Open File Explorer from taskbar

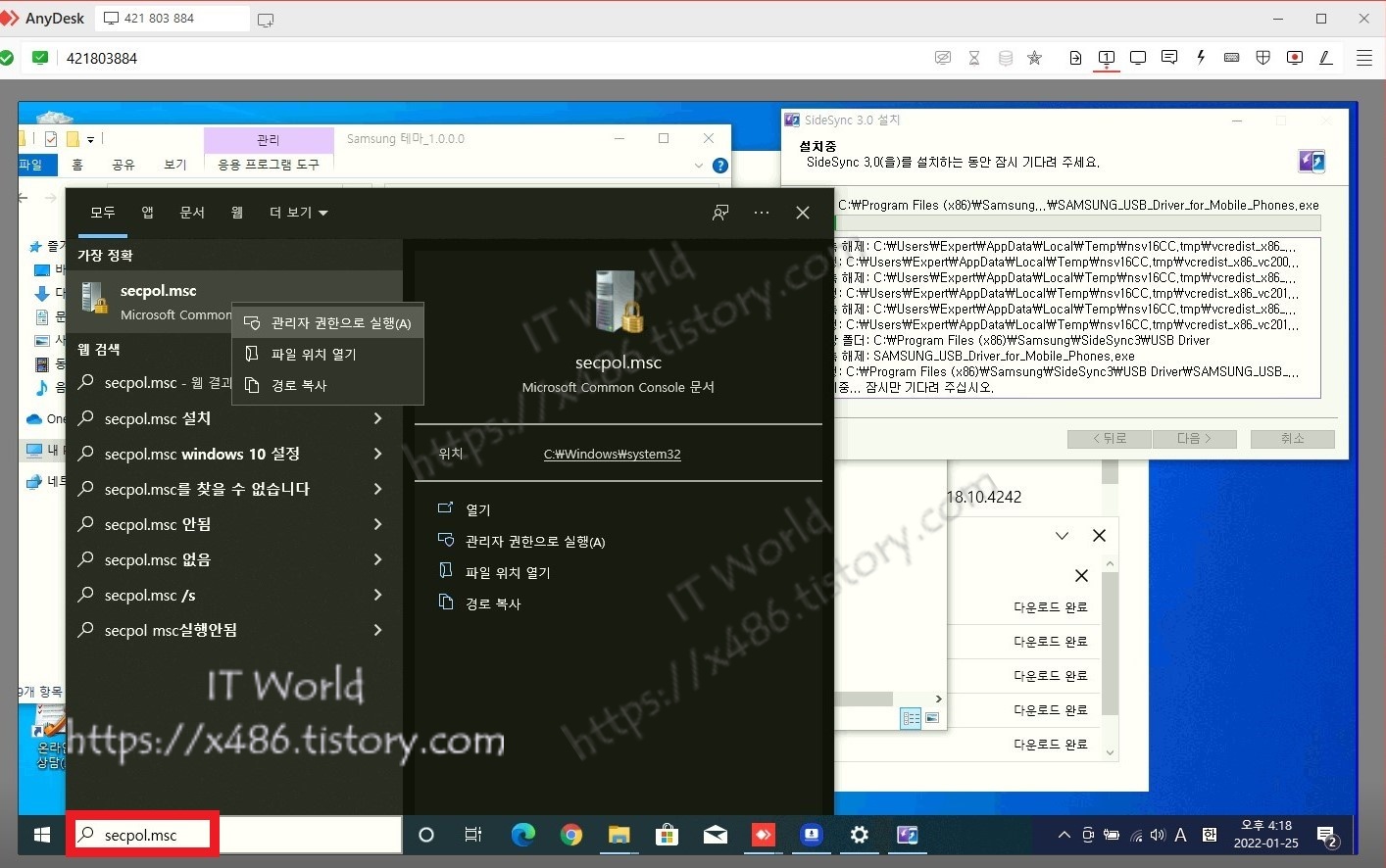619,835
